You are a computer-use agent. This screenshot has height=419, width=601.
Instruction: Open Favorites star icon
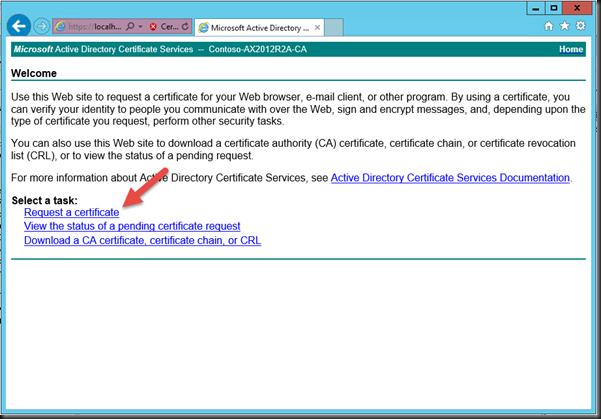(x=565, y=26)
